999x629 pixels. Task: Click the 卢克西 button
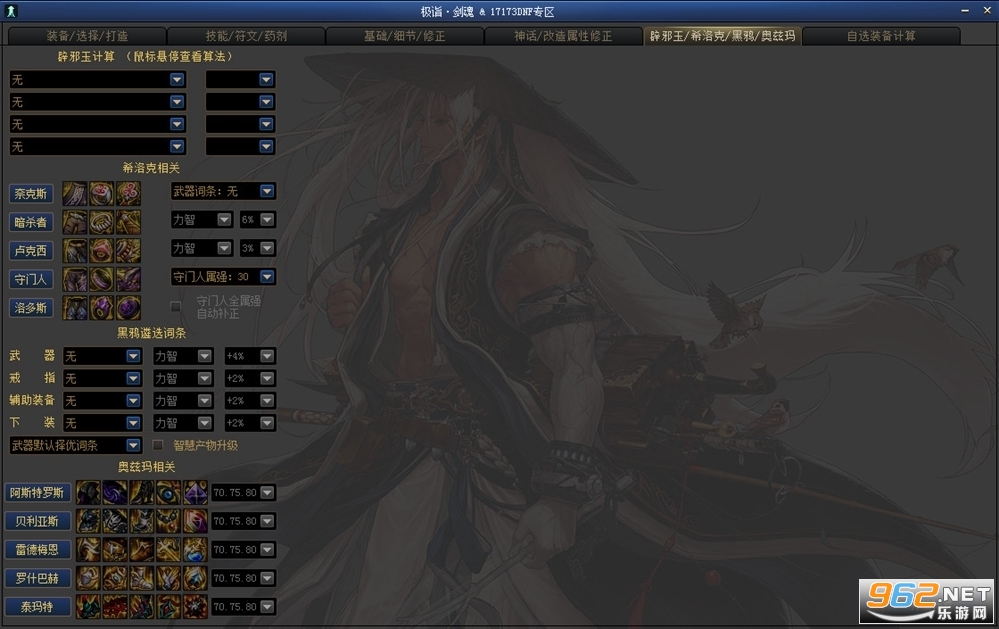[31, 251]
